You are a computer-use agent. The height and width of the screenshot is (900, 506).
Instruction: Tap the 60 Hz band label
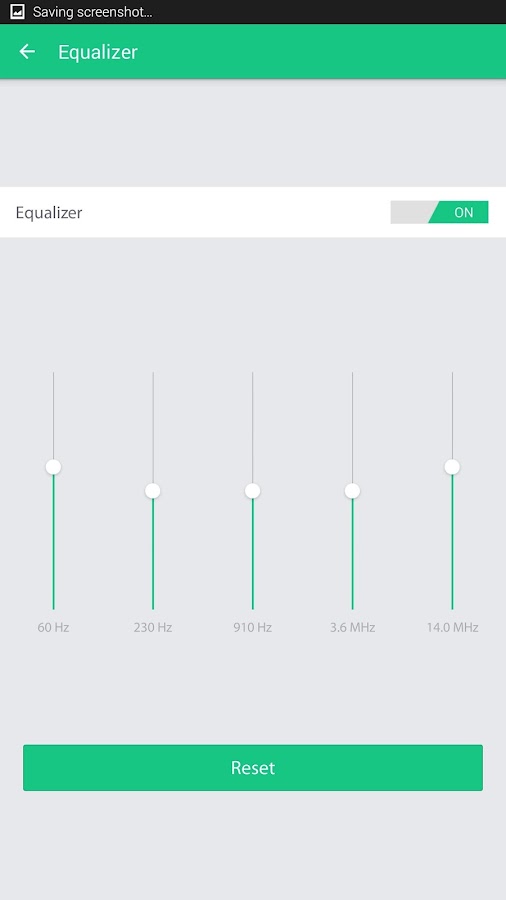[x=53, y=627]
